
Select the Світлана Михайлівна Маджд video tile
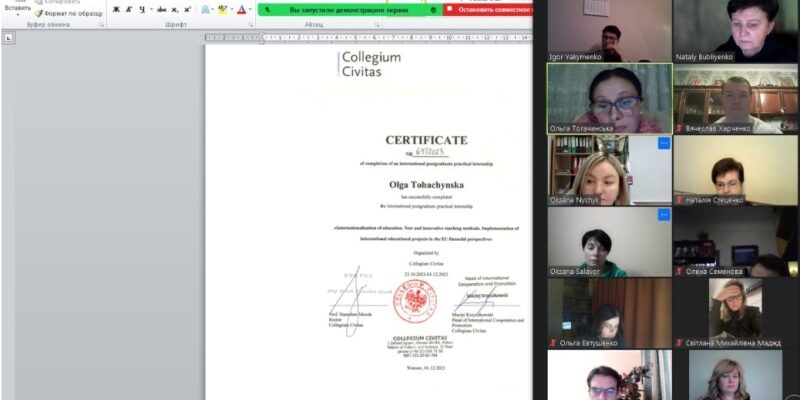point(735,313)
